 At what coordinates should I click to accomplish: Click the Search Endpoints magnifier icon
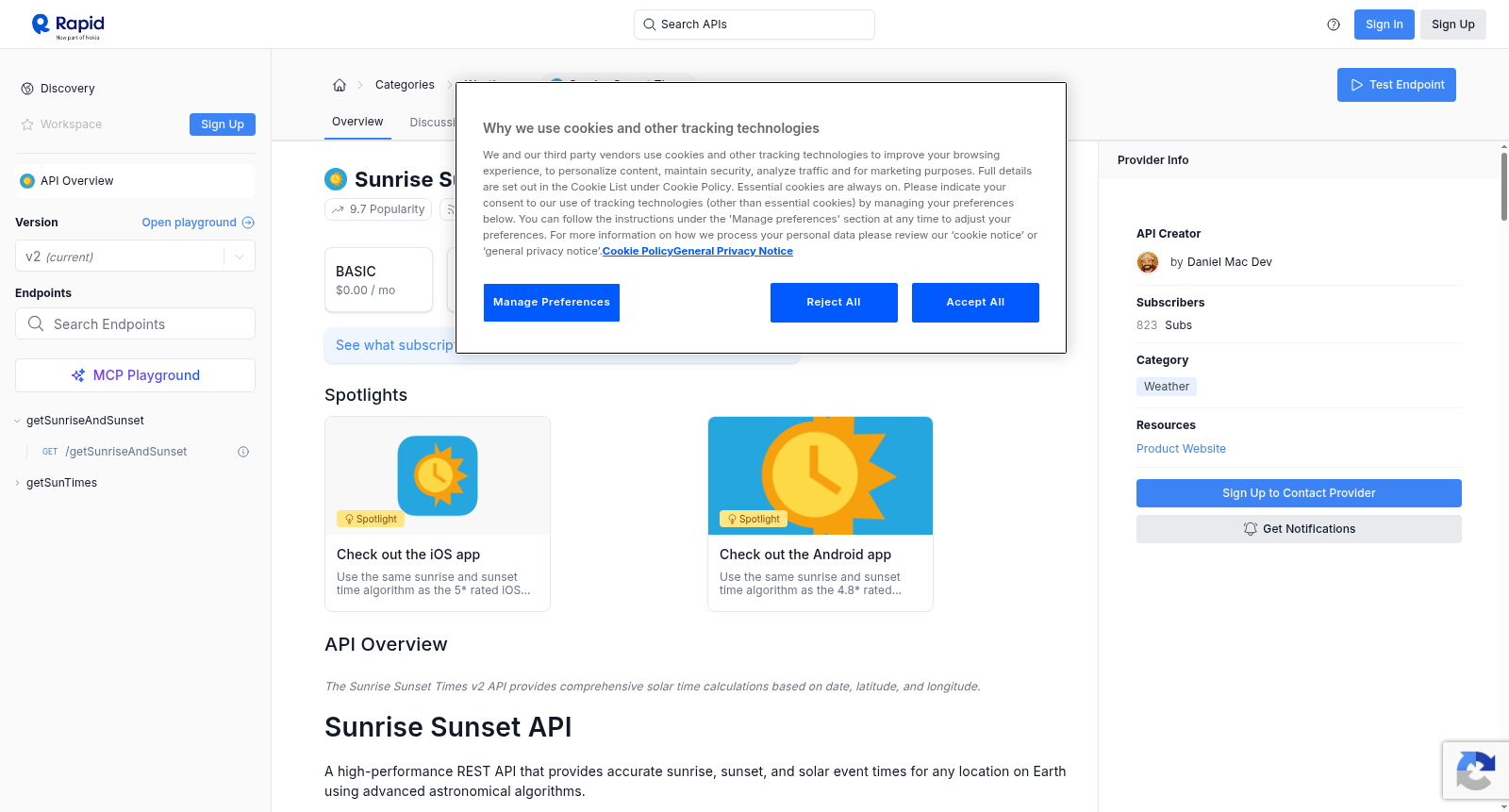(36, 323)
